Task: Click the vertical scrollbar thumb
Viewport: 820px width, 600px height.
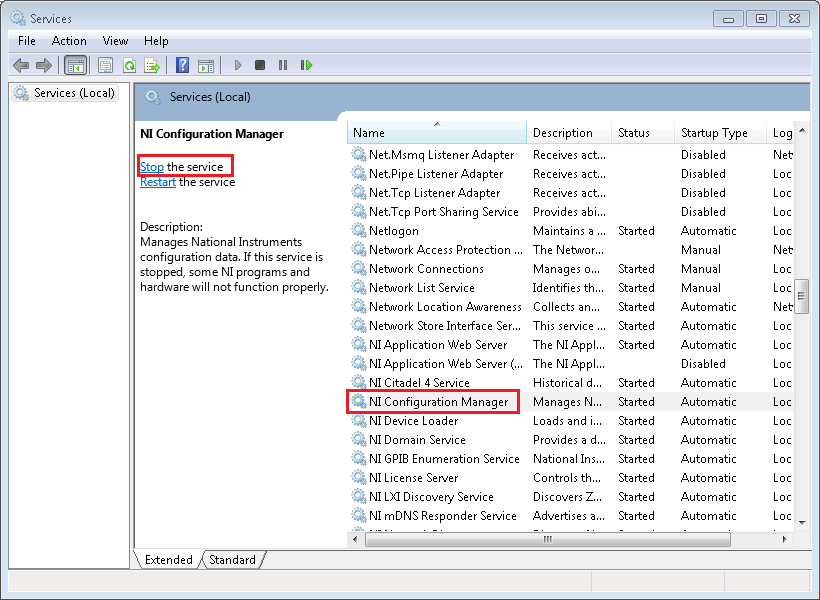Action: click(802, 297)
